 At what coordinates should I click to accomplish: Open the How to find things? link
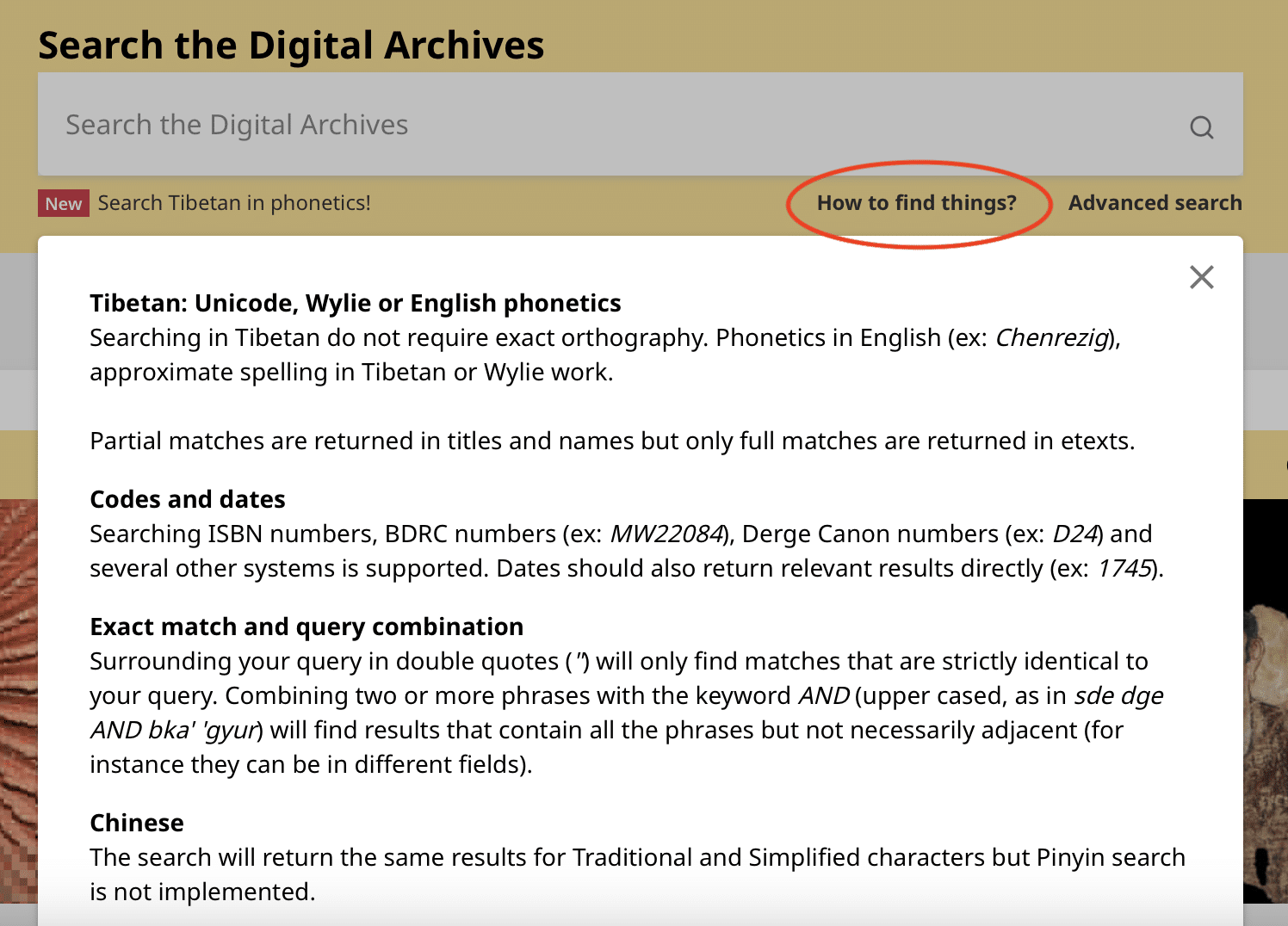coord(916,203)
